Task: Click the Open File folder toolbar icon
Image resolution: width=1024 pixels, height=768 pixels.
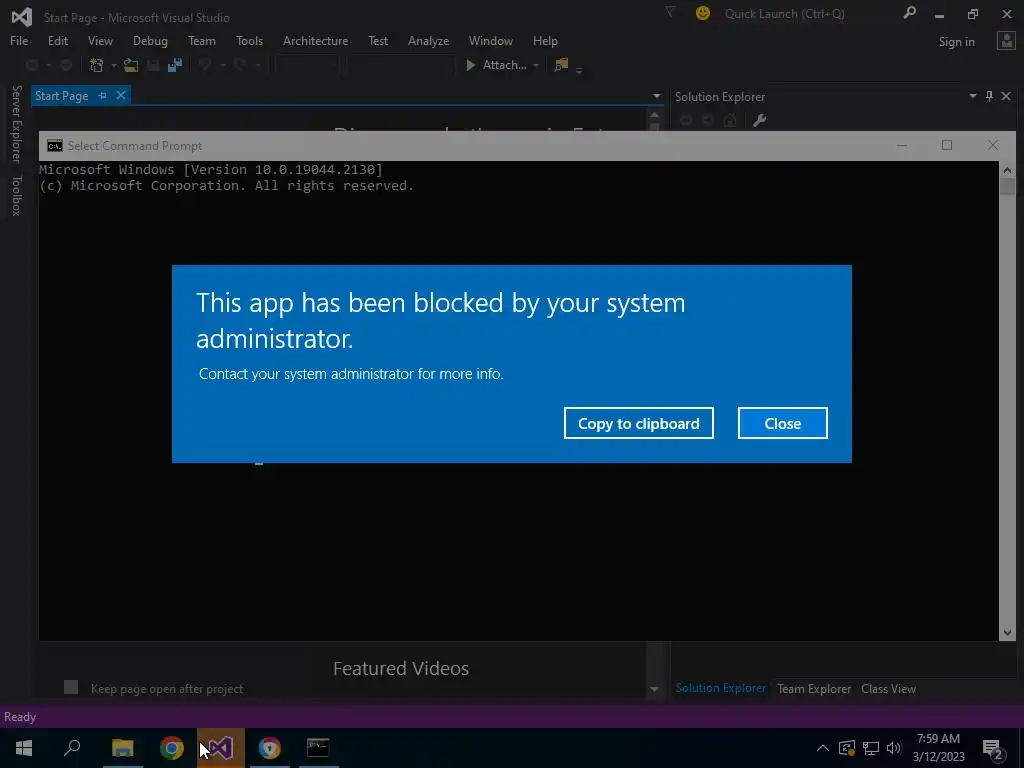Action: [x=131, y=65]
